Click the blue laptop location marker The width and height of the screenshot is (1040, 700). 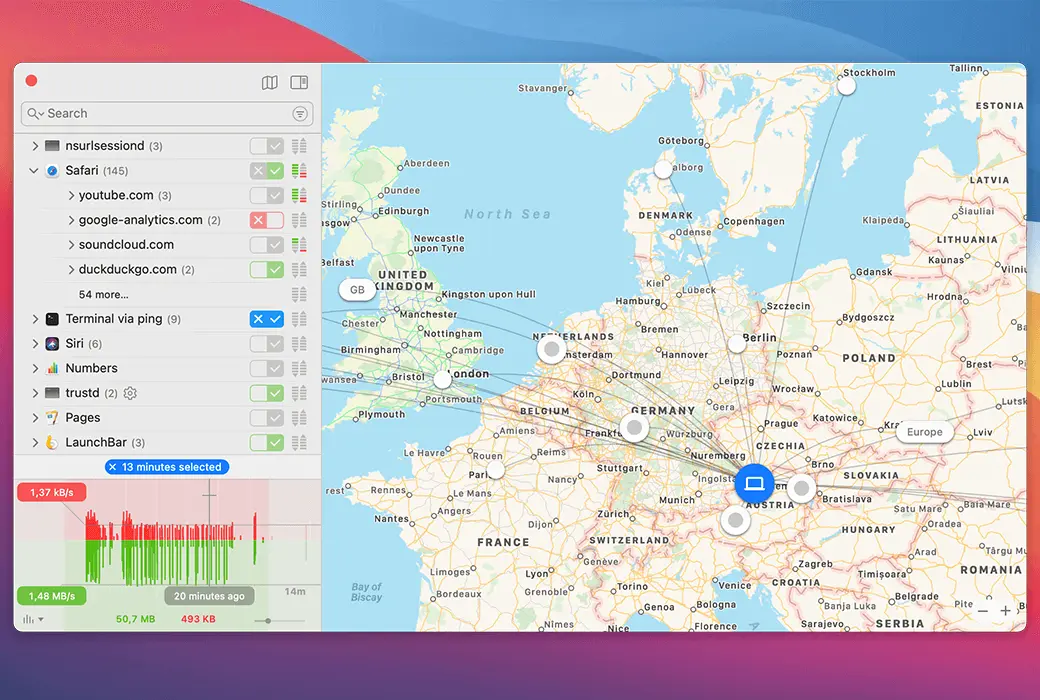754,483
